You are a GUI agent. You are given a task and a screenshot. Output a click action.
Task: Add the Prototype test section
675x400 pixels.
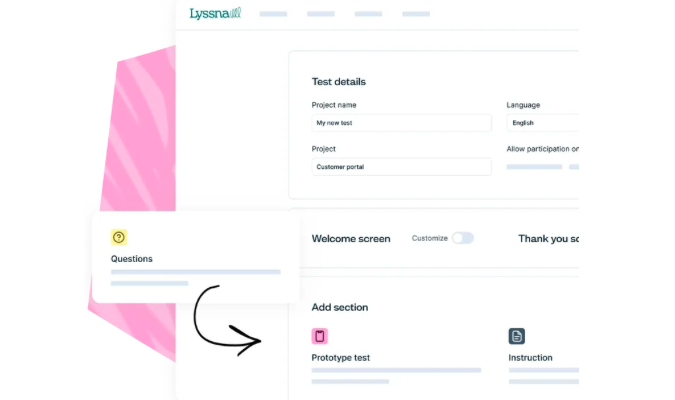pos(341,357)
